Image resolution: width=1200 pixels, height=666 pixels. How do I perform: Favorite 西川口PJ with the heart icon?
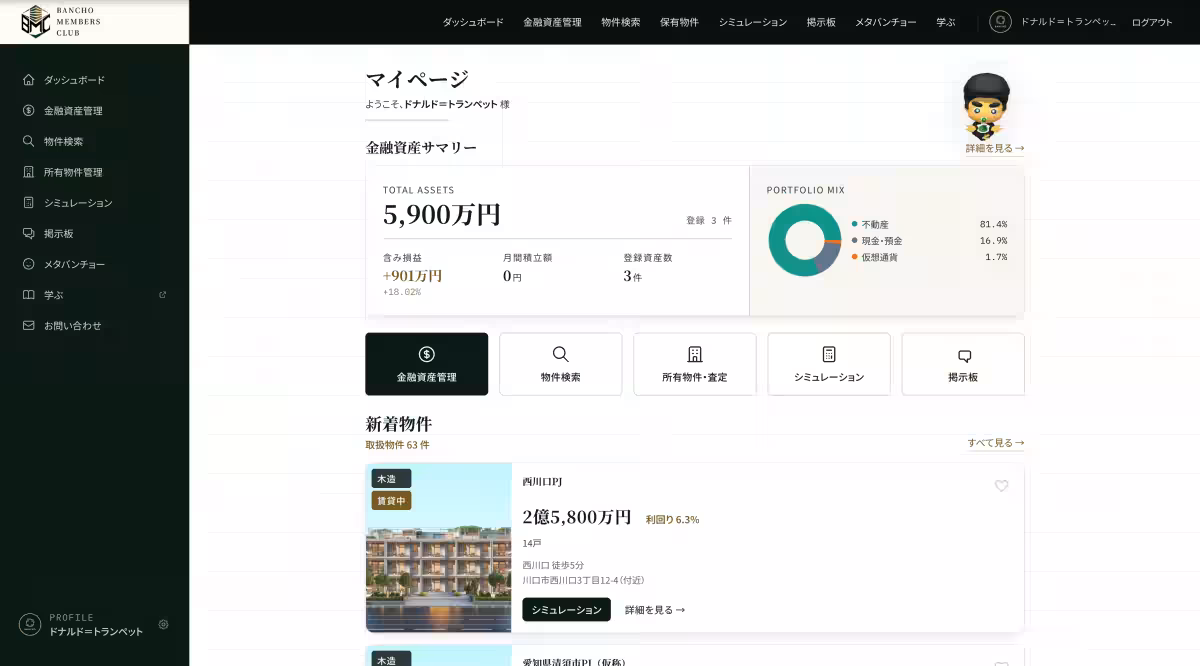(x=1001, y=486)
